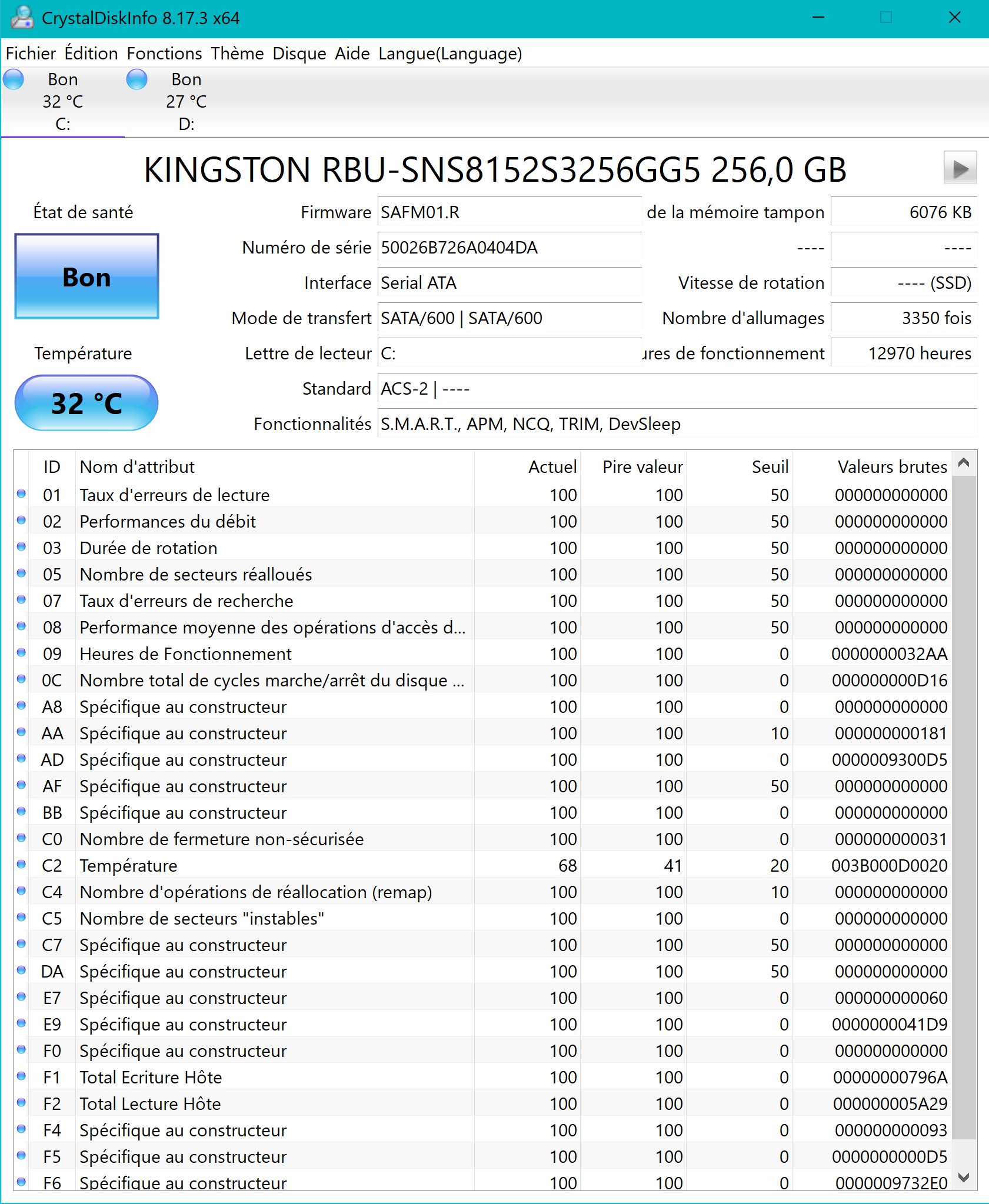Open the Fonctions menu
The image size is (989, 1204).
[165, 54]
